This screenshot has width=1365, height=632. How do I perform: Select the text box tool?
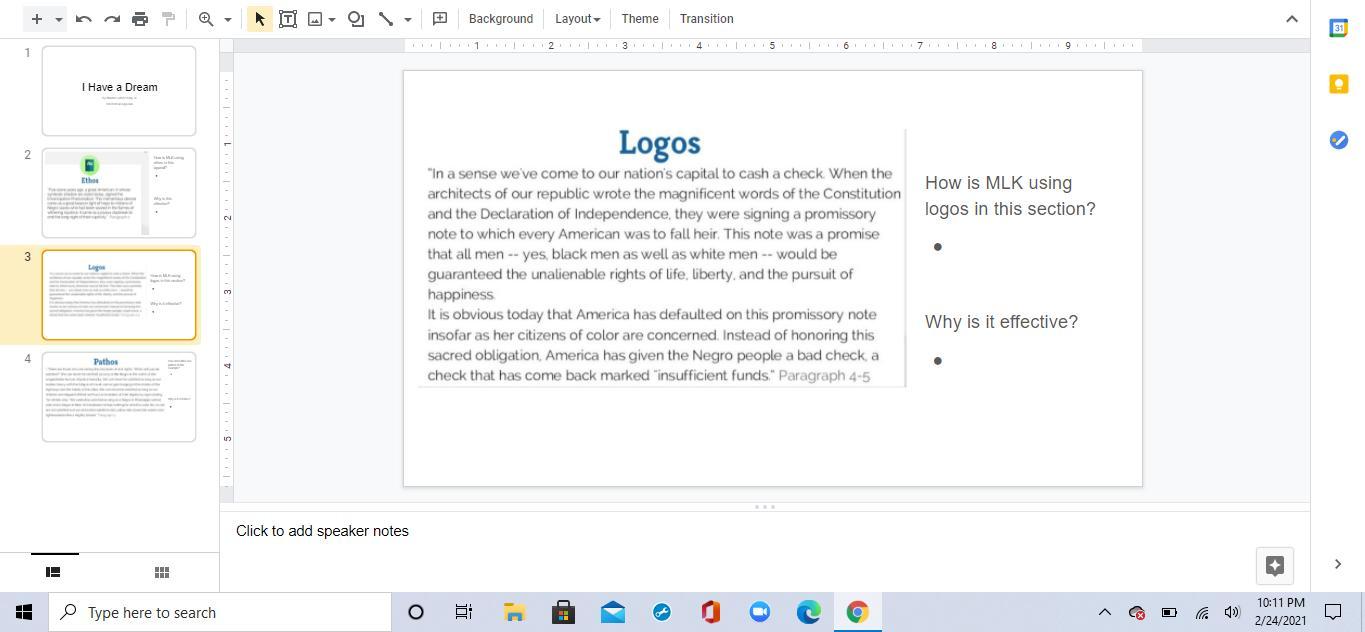point(288,19)
